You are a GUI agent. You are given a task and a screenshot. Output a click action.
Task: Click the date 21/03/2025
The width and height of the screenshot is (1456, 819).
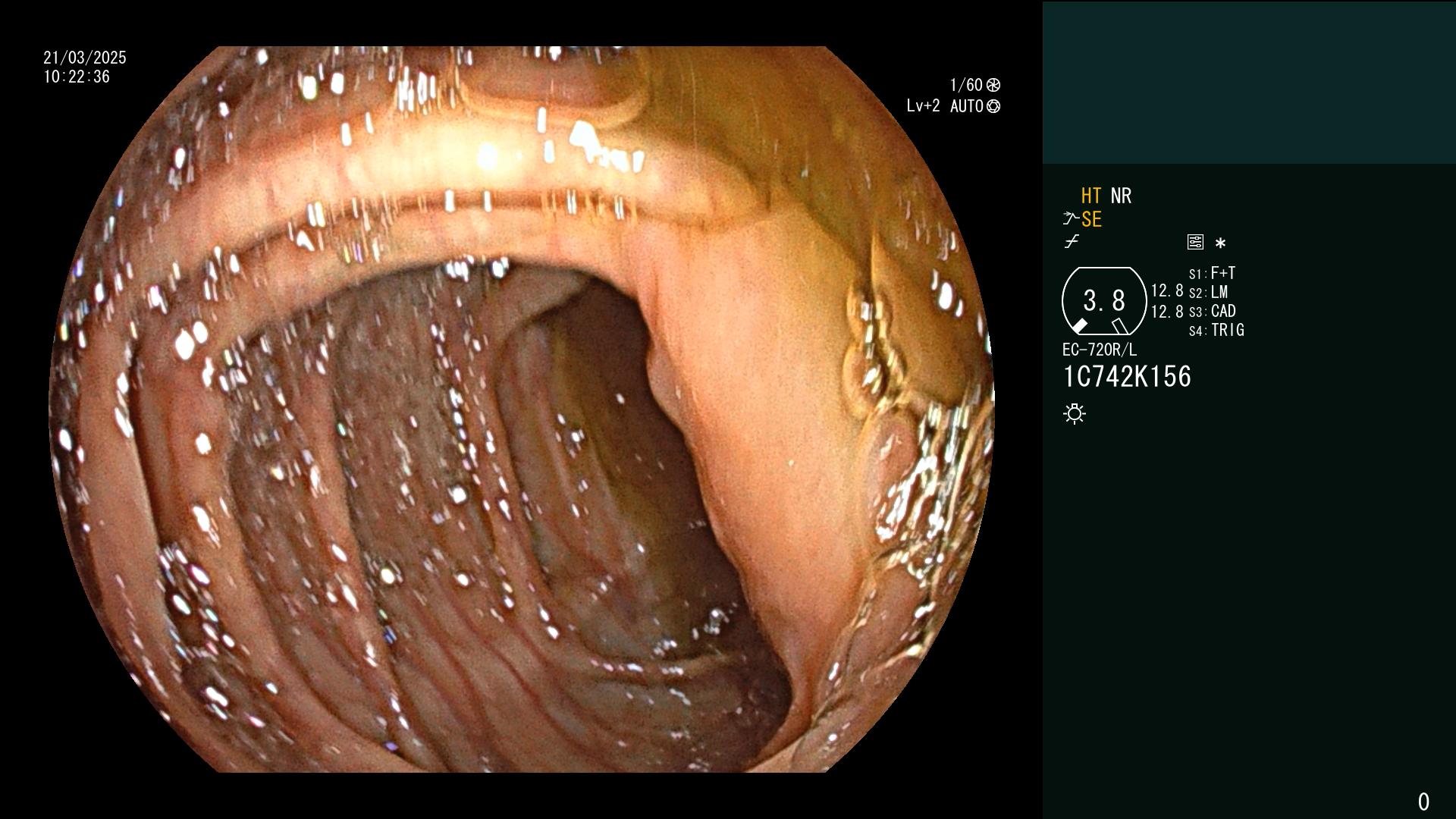pyautogui.click(x=85, y=58)
